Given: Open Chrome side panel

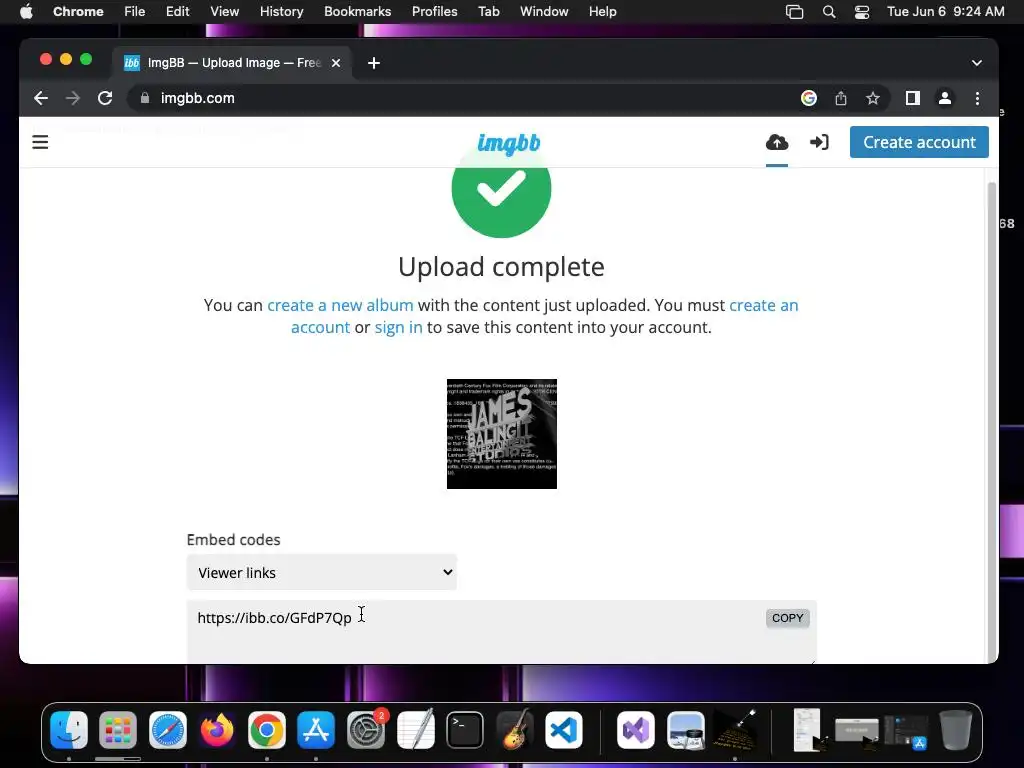Looking at the screenshot, I should click(x=912, y=98).
